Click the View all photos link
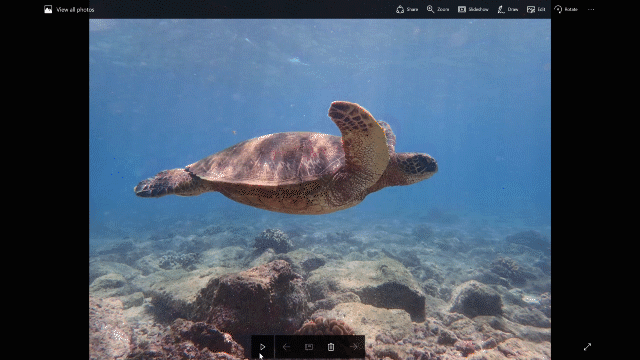The image size is (640, 360). pos(75,9)
